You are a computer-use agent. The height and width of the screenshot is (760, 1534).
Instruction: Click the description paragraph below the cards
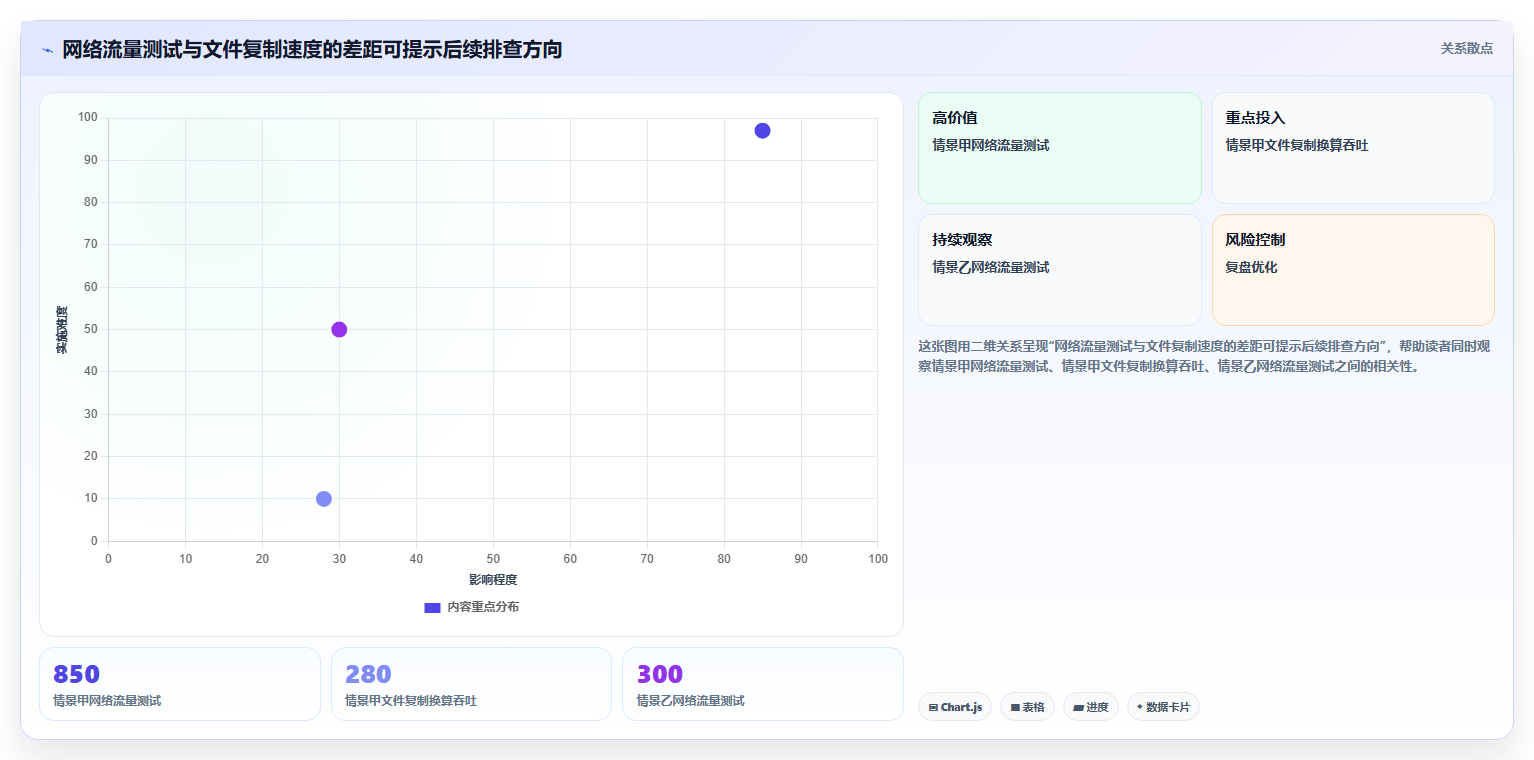tap(1204, 356)
